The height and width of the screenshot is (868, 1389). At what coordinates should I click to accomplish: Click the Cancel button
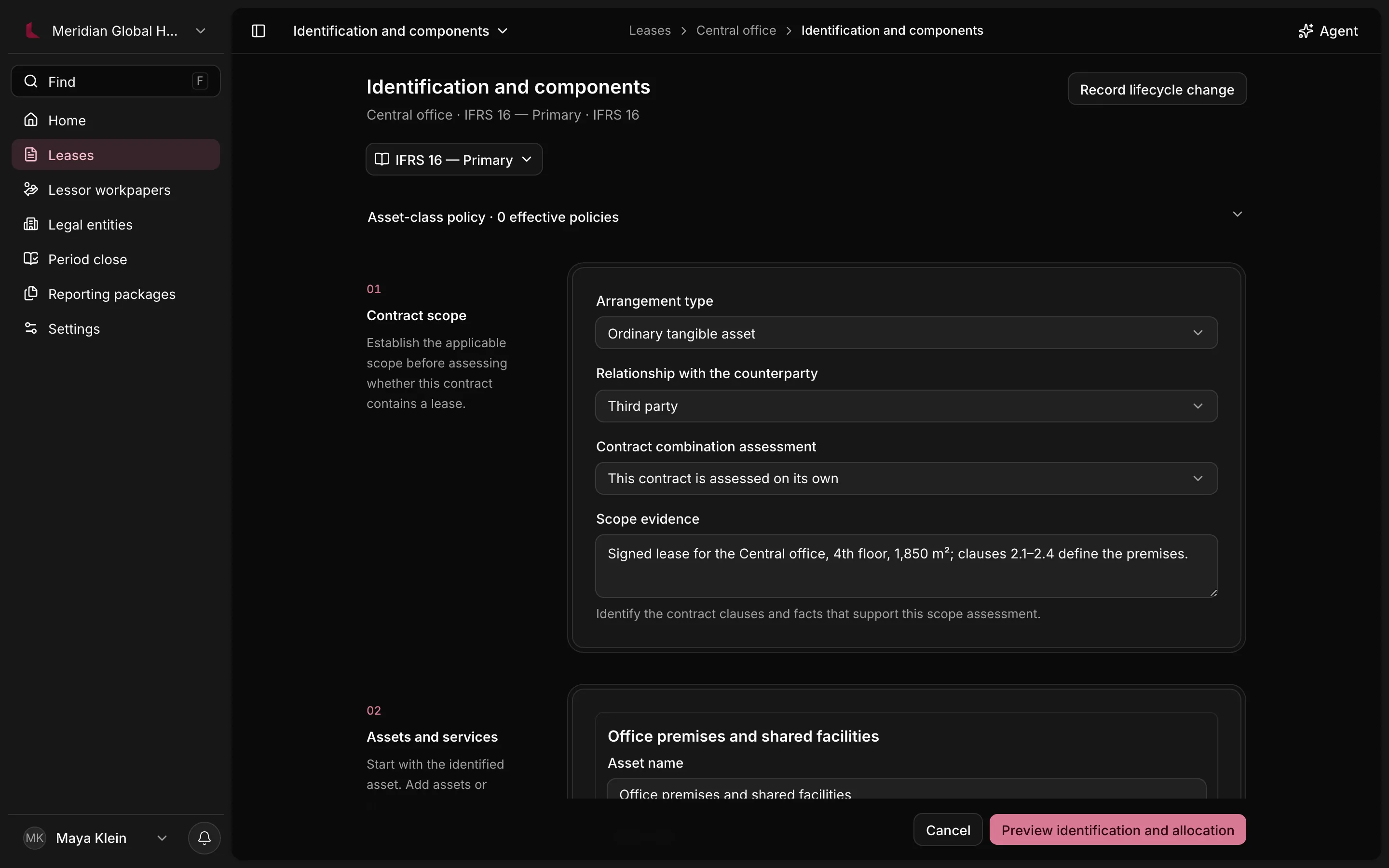point(948,829)
